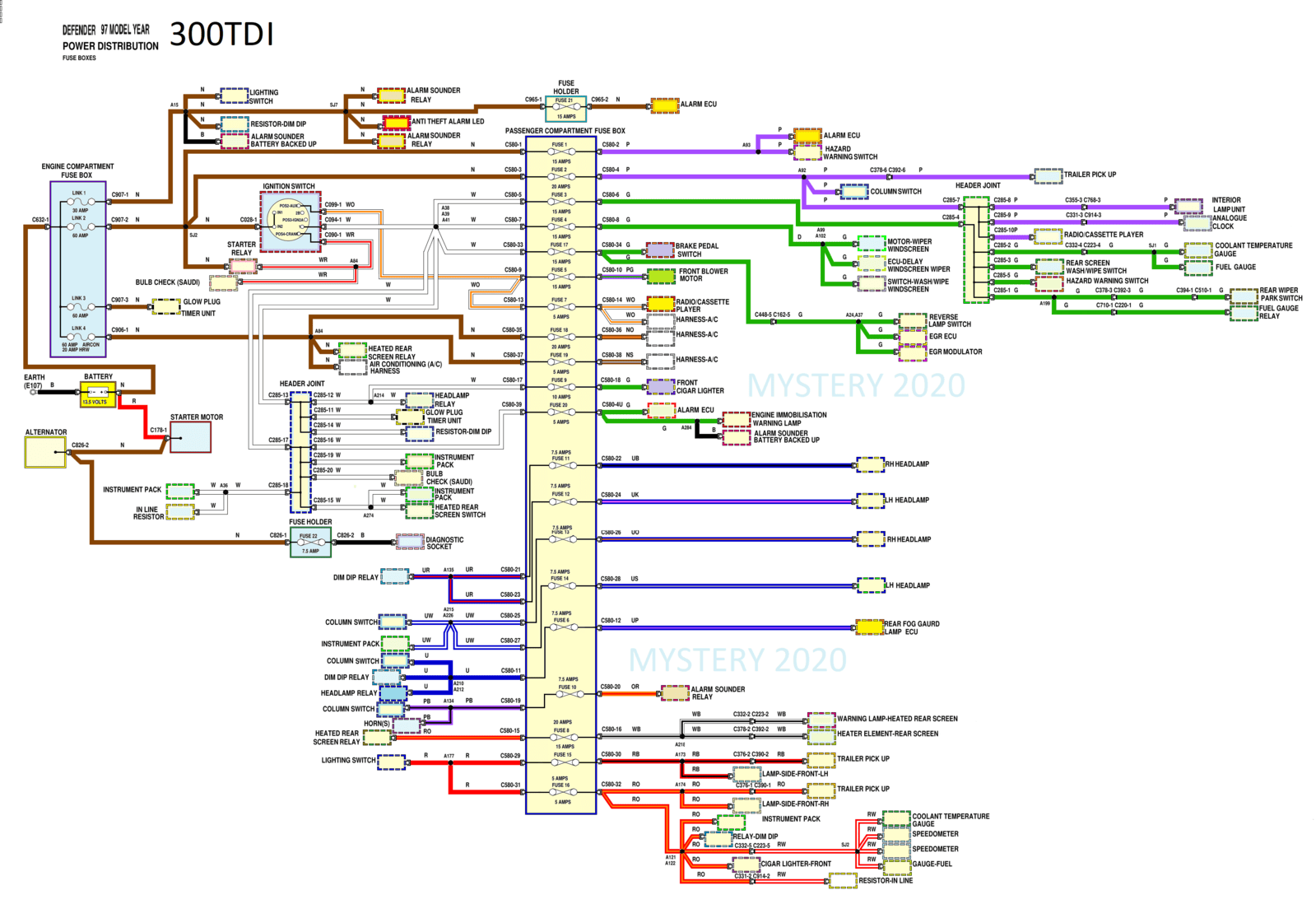Click the earth E107 terminal symbol
This screenshot has width=1316, height=904.
(x=34, y=392)
